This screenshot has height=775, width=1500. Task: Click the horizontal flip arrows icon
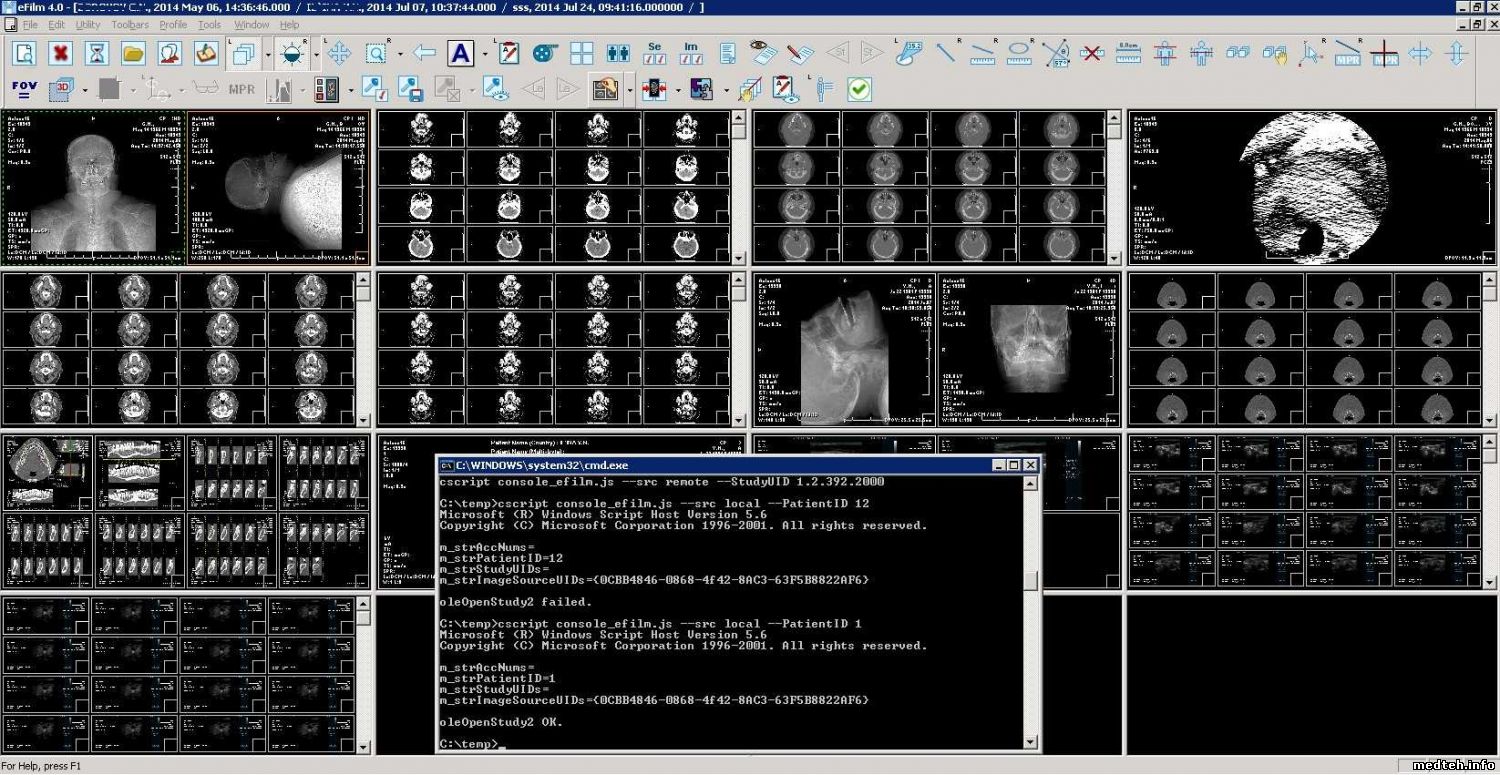(x=1420, y=53)
